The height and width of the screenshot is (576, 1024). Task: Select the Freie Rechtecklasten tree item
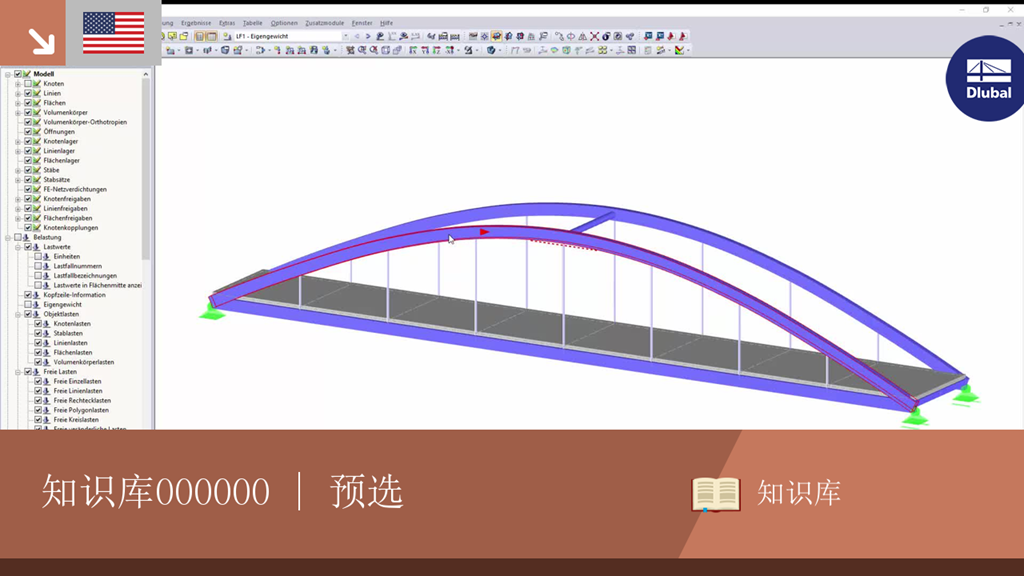pos(82,400)
